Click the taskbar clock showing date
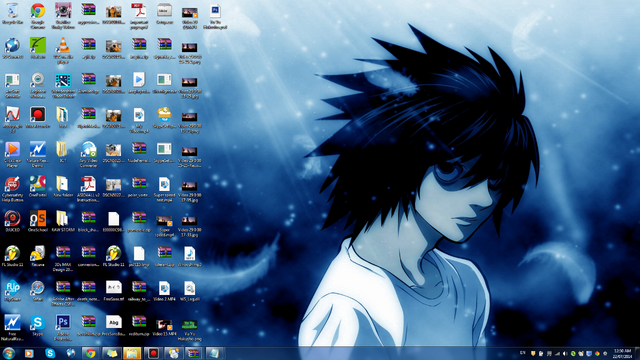 point(622,353)
